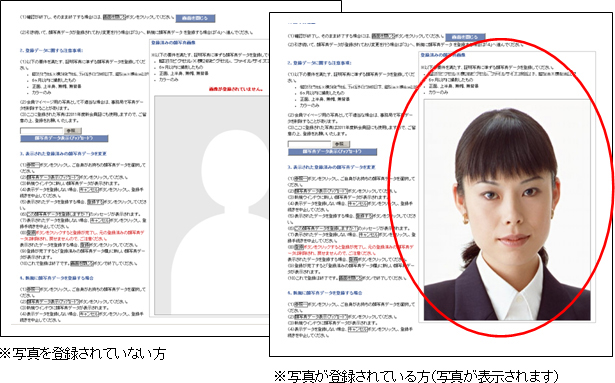Click heading 4 新規に顔写真データを登録 on registered-photo page
This screenshot has height=383, width=615.
[x=325, y=293]
